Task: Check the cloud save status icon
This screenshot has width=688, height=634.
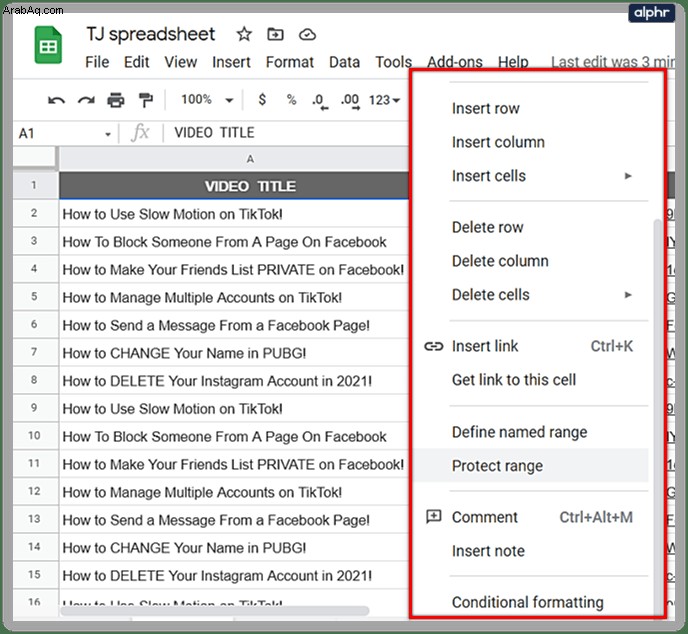Action: click(x=307, y=35)
